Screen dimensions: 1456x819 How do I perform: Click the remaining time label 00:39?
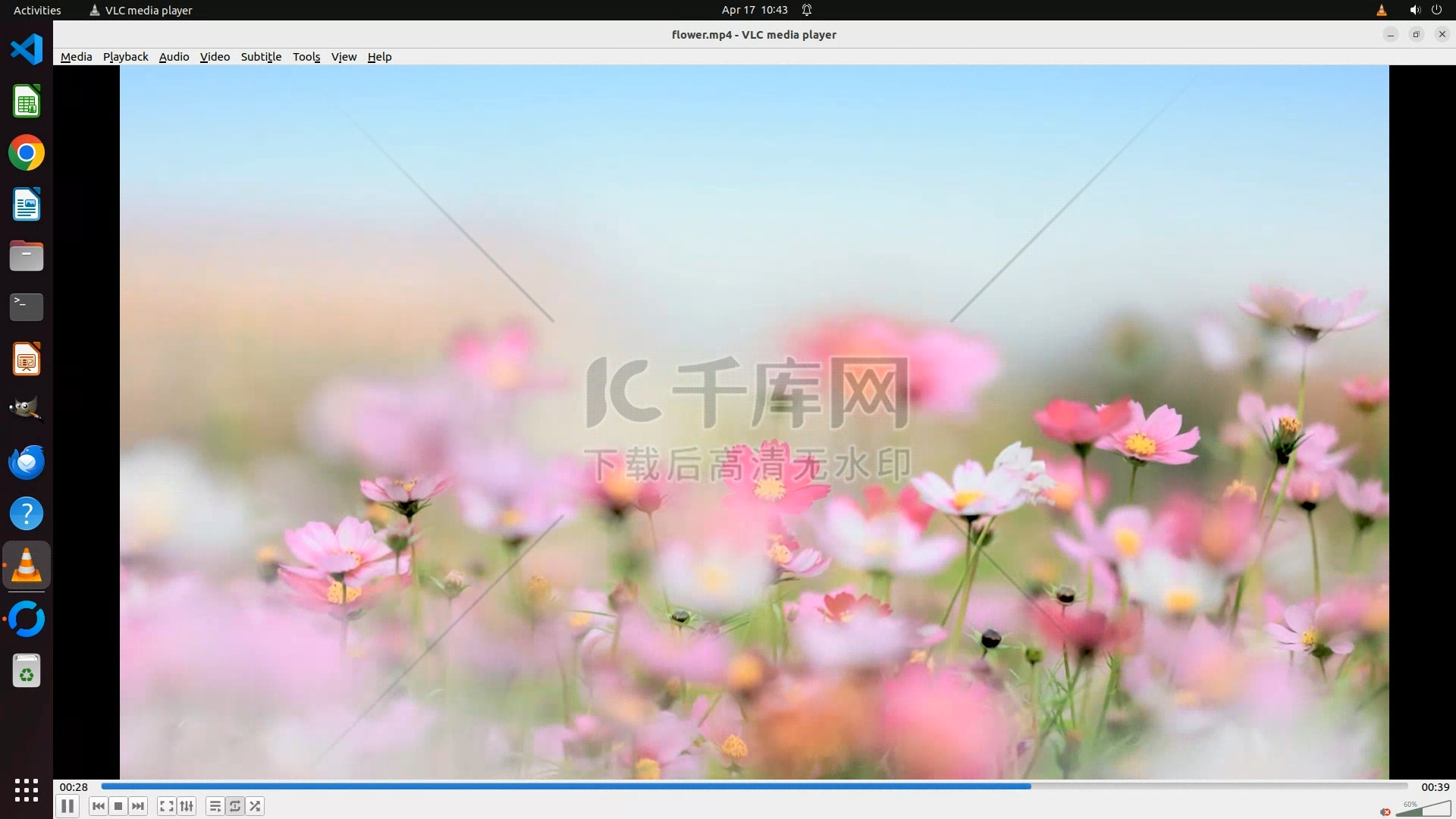click(x=1435, y=787)
